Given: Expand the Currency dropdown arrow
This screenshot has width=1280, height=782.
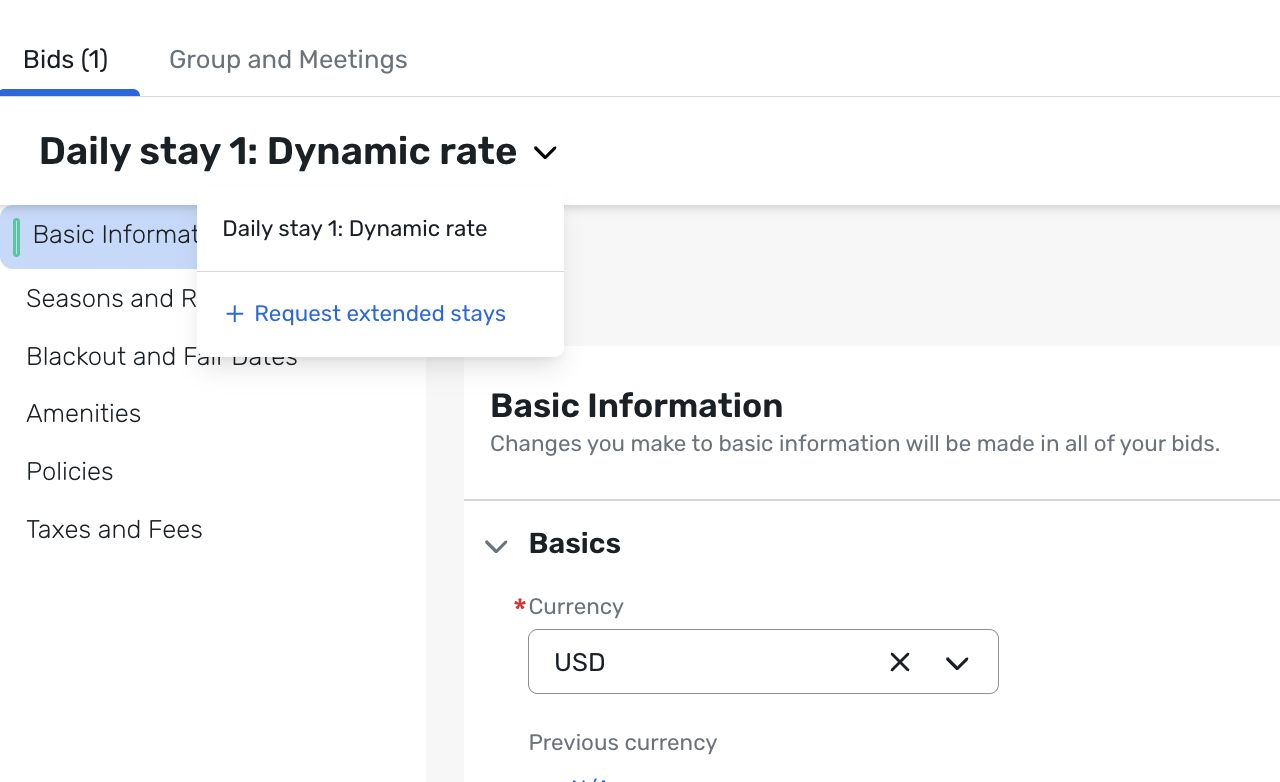Looking at the screenshot, I should click(957, 663).
